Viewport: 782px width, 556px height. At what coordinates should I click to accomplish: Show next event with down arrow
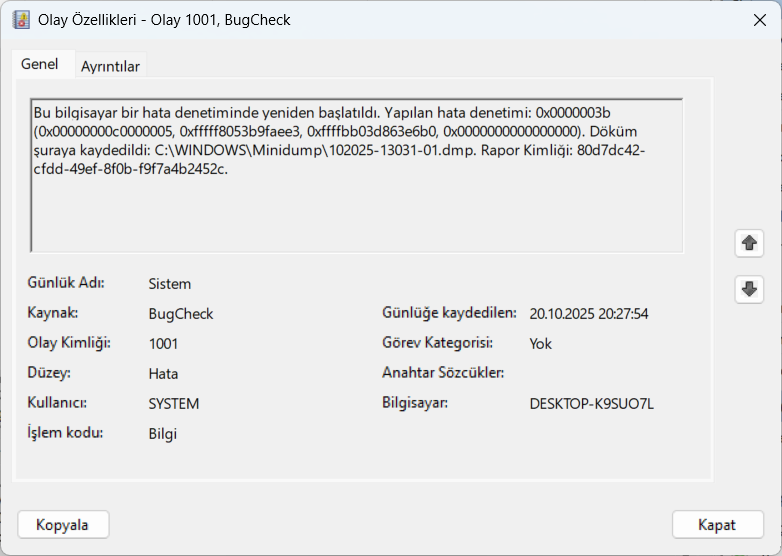pos(749,289)
